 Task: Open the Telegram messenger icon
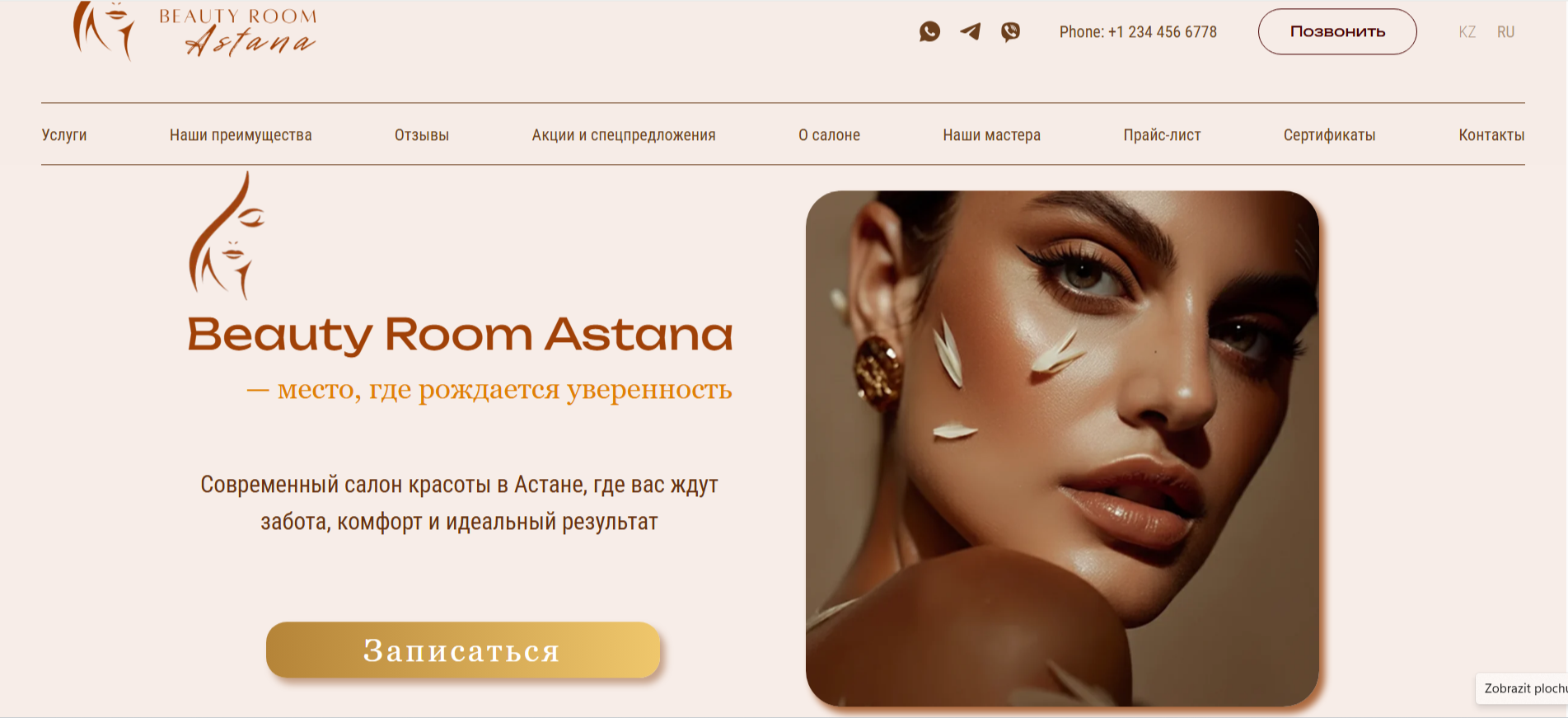point(970,31)
